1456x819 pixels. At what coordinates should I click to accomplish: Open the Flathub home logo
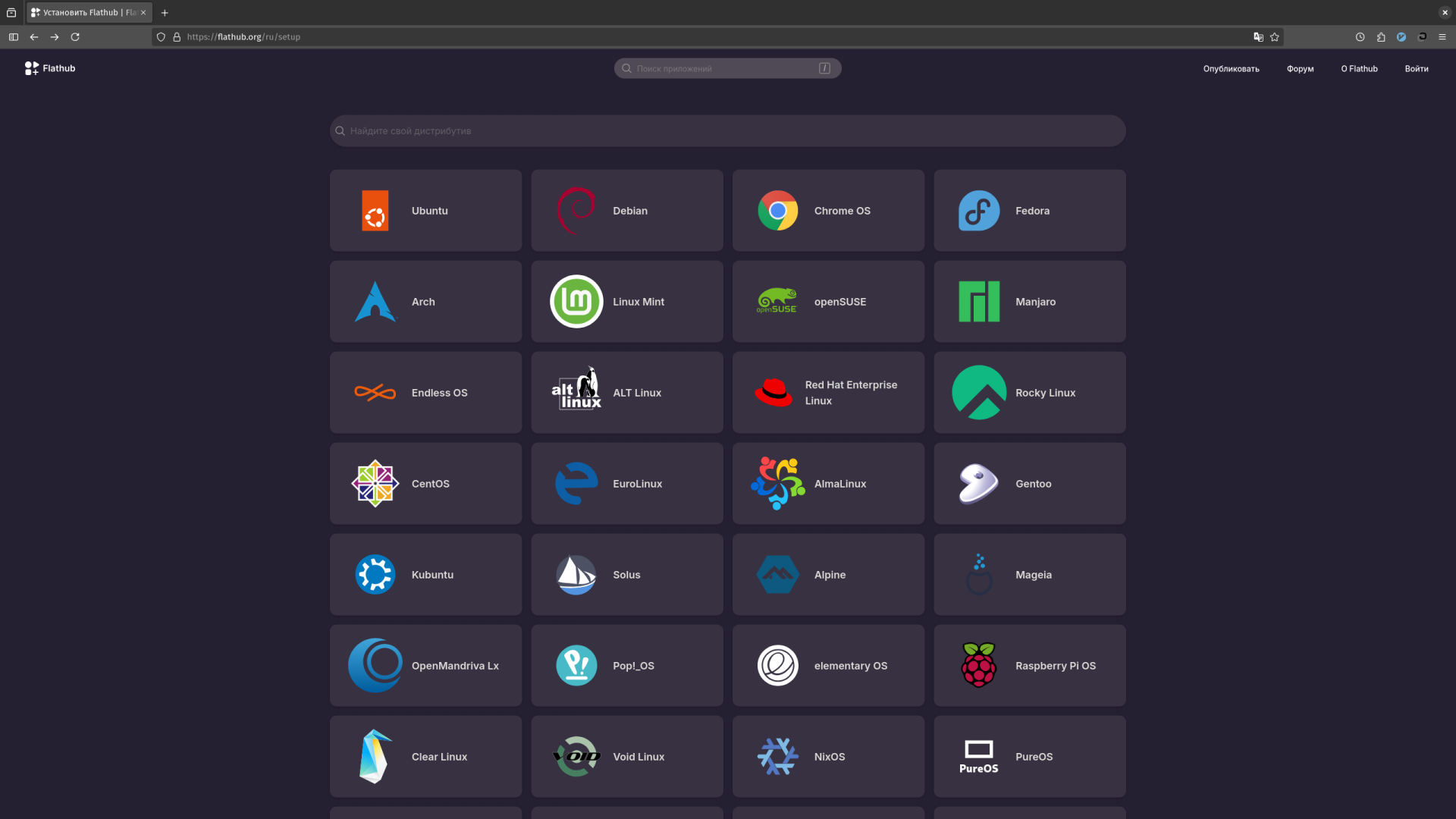tap(50, 68)
